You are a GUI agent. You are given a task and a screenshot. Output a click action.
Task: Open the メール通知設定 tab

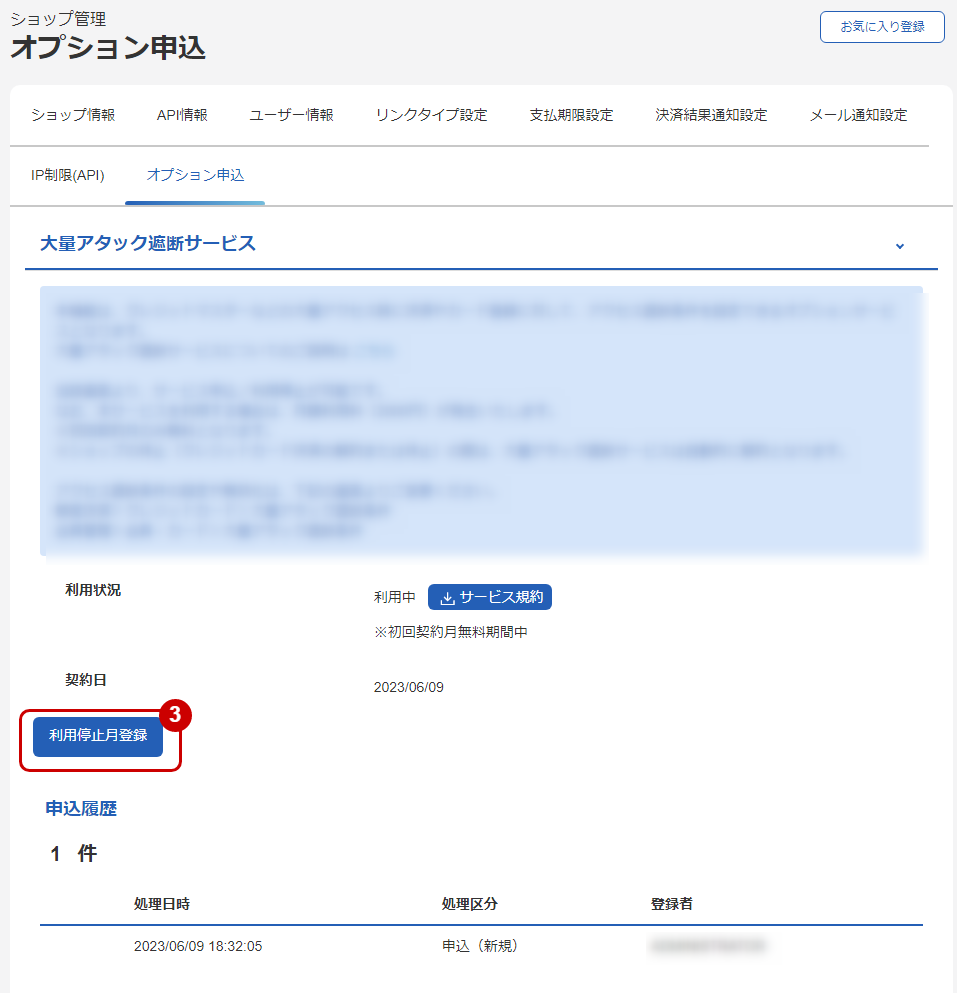[x=857, y=115]
